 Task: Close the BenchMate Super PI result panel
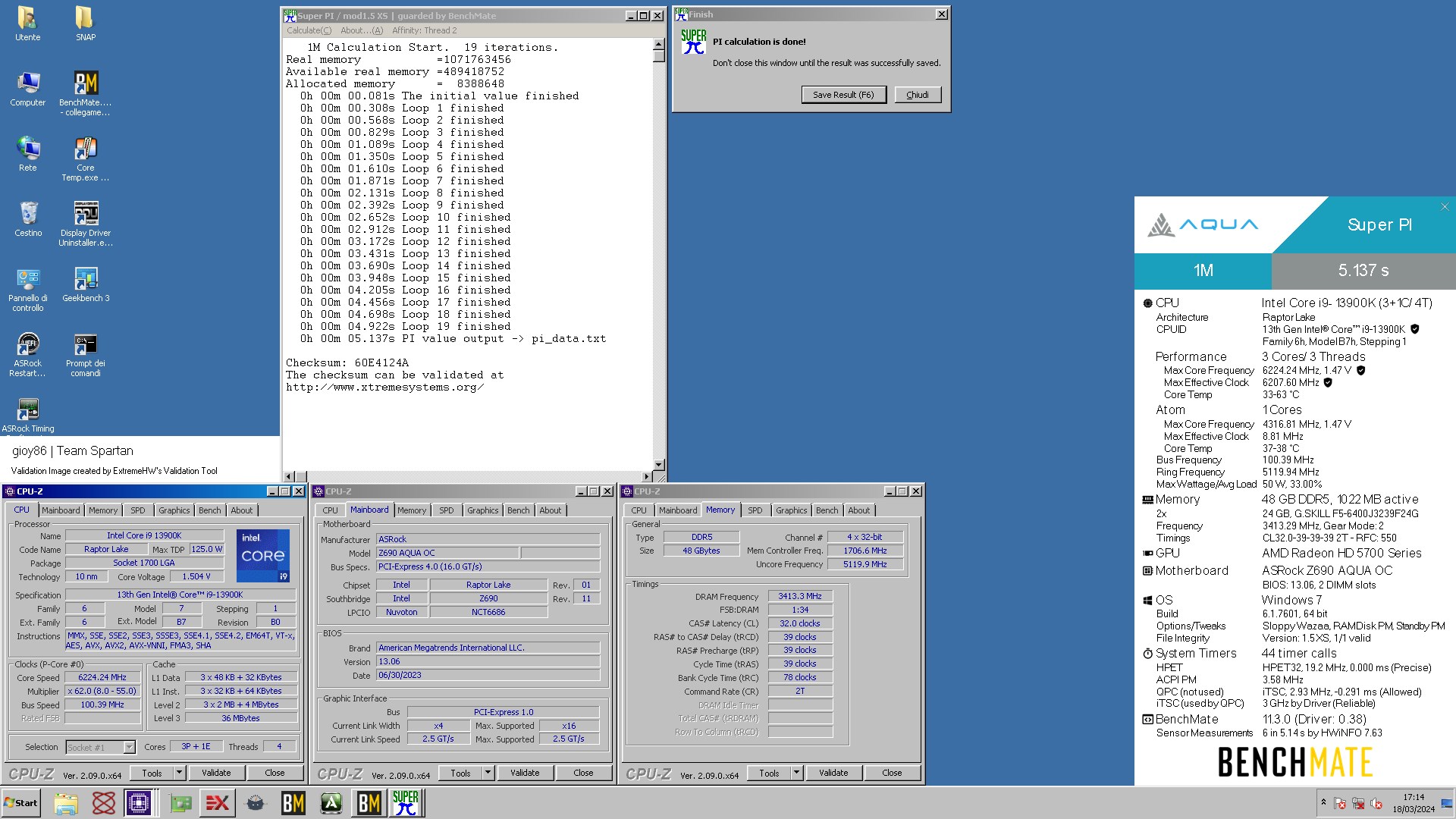point(1444,207)
